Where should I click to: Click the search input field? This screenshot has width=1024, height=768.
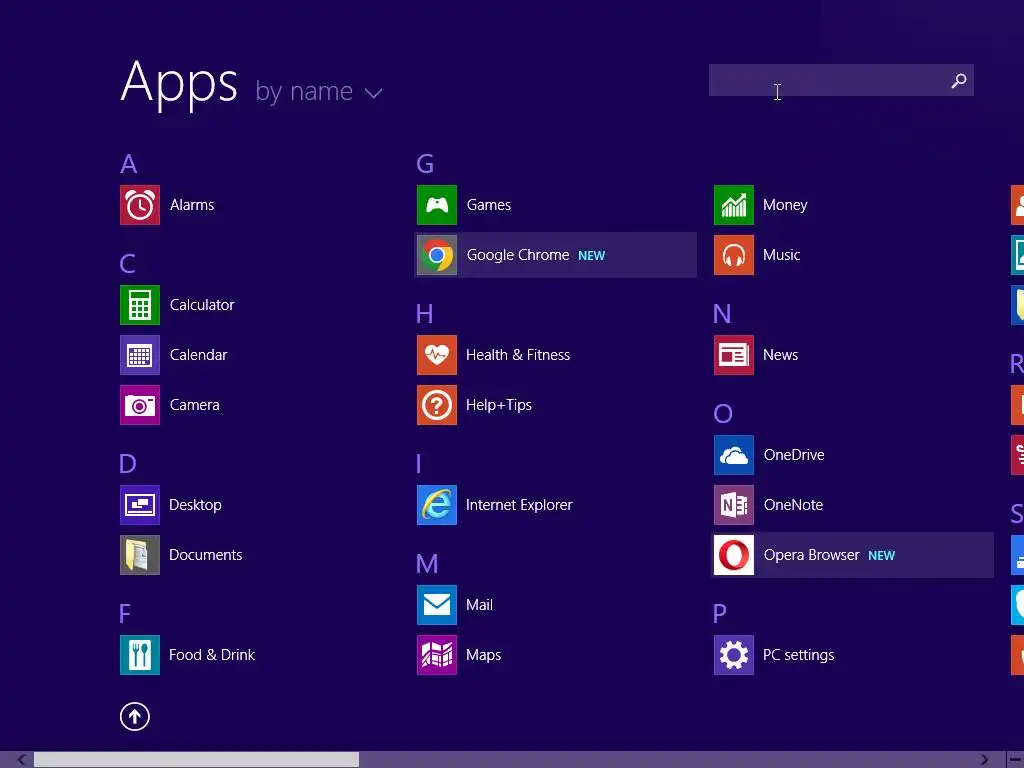click(841, 80)
